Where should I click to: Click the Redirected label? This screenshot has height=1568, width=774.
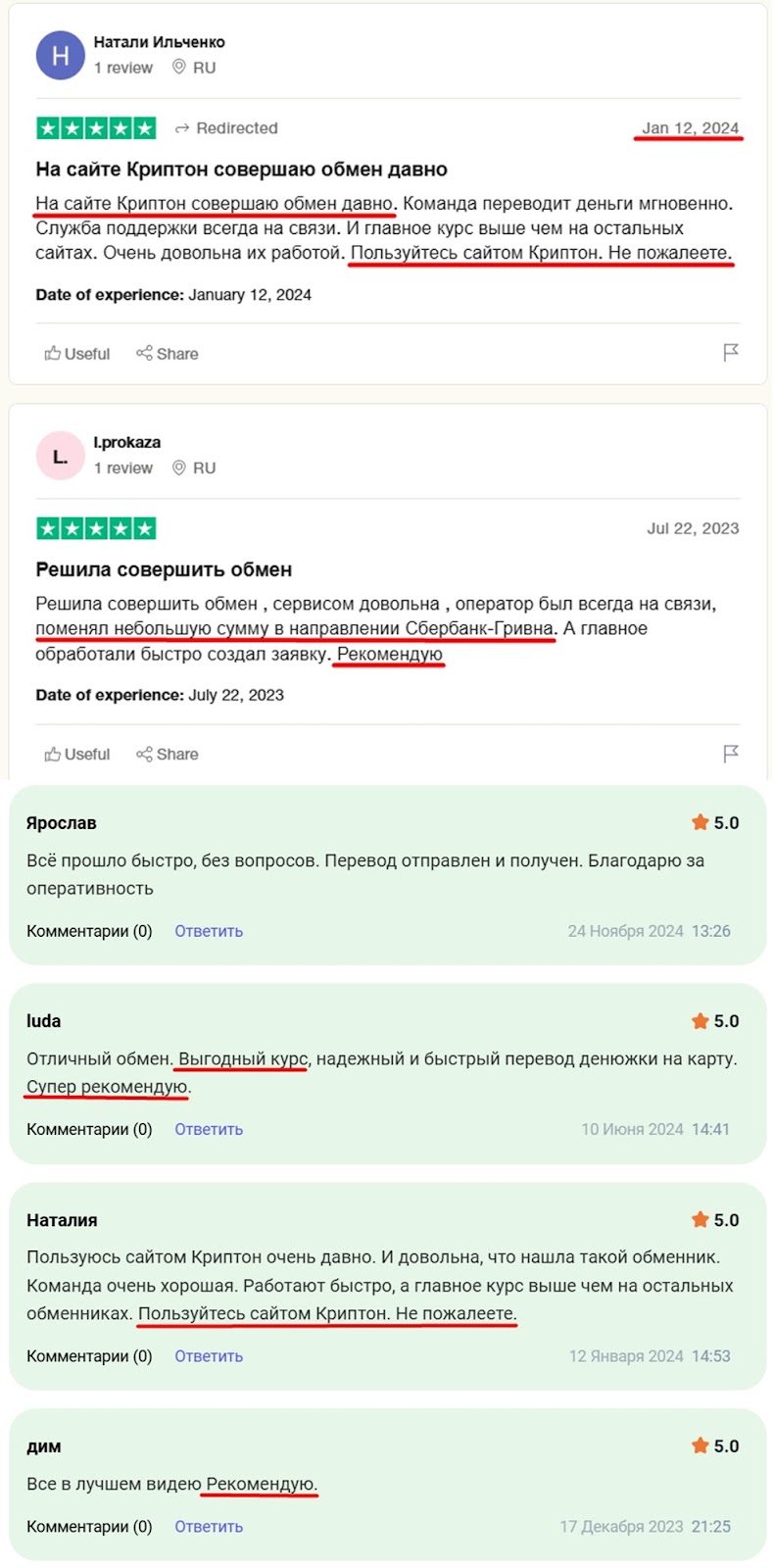(x=226, y=128)
